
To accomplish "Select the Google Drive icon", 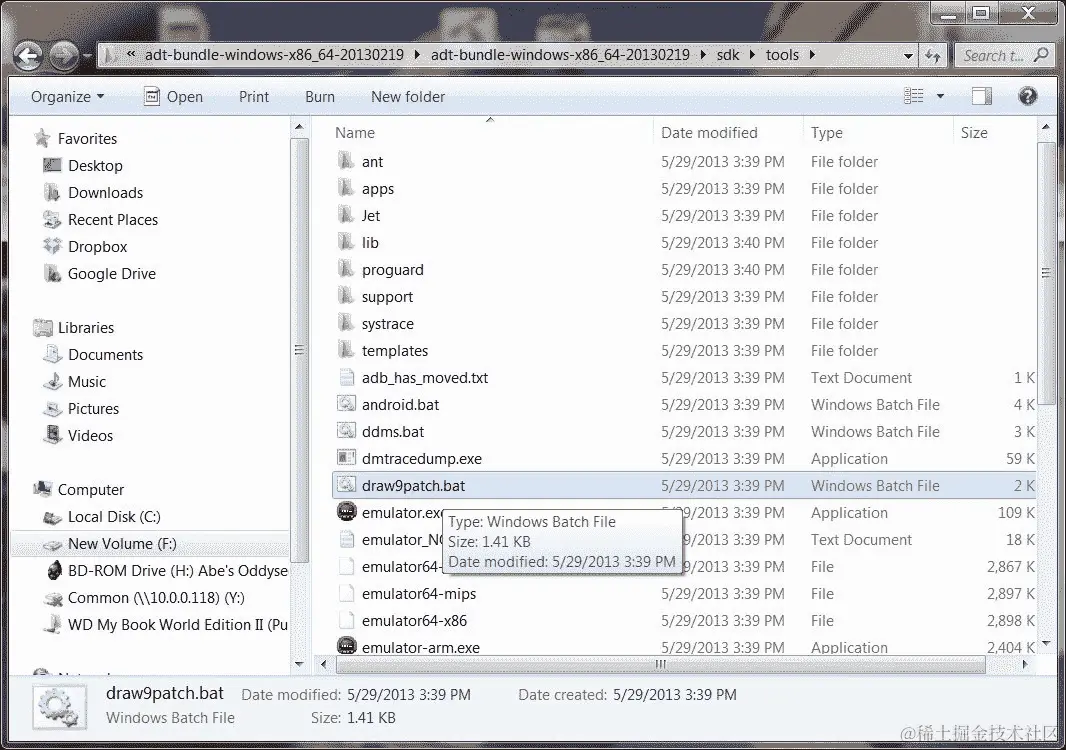I will 52,273.
